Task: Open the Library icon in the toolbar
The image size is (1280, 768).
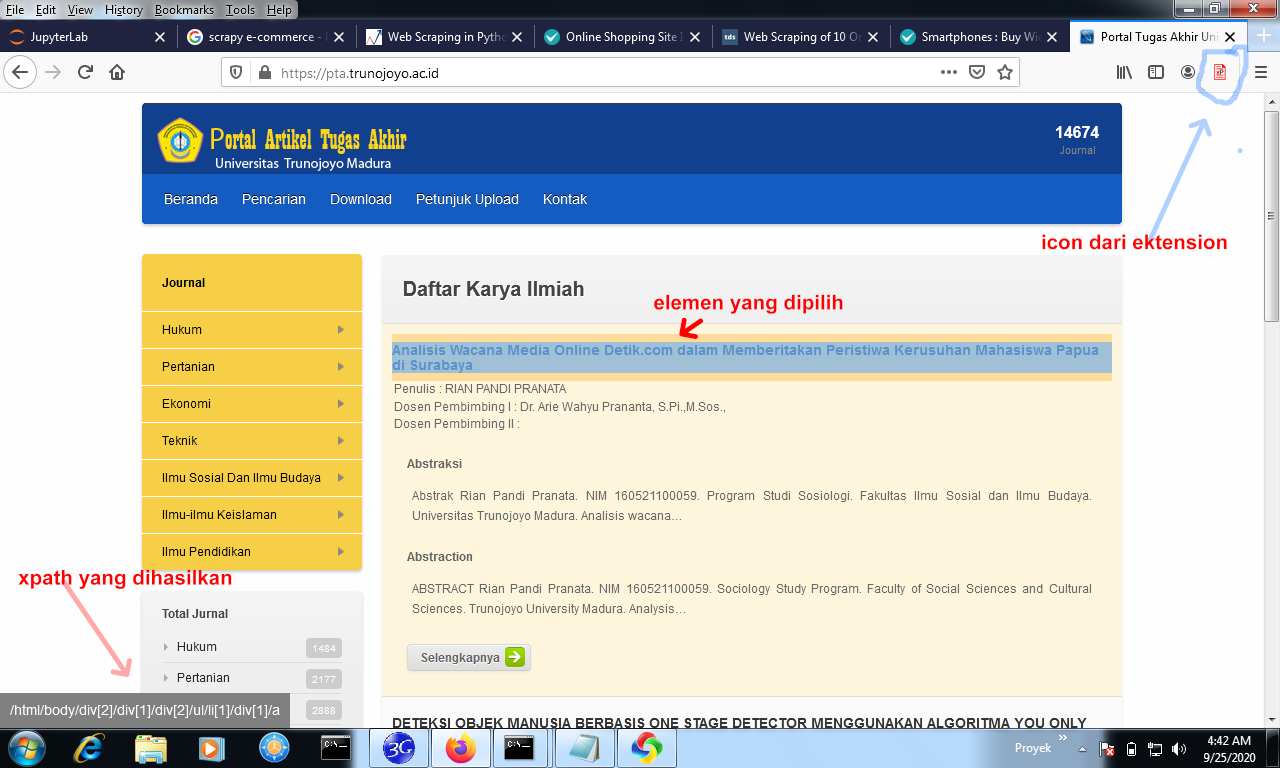Action: click(x=1124, y=72)
